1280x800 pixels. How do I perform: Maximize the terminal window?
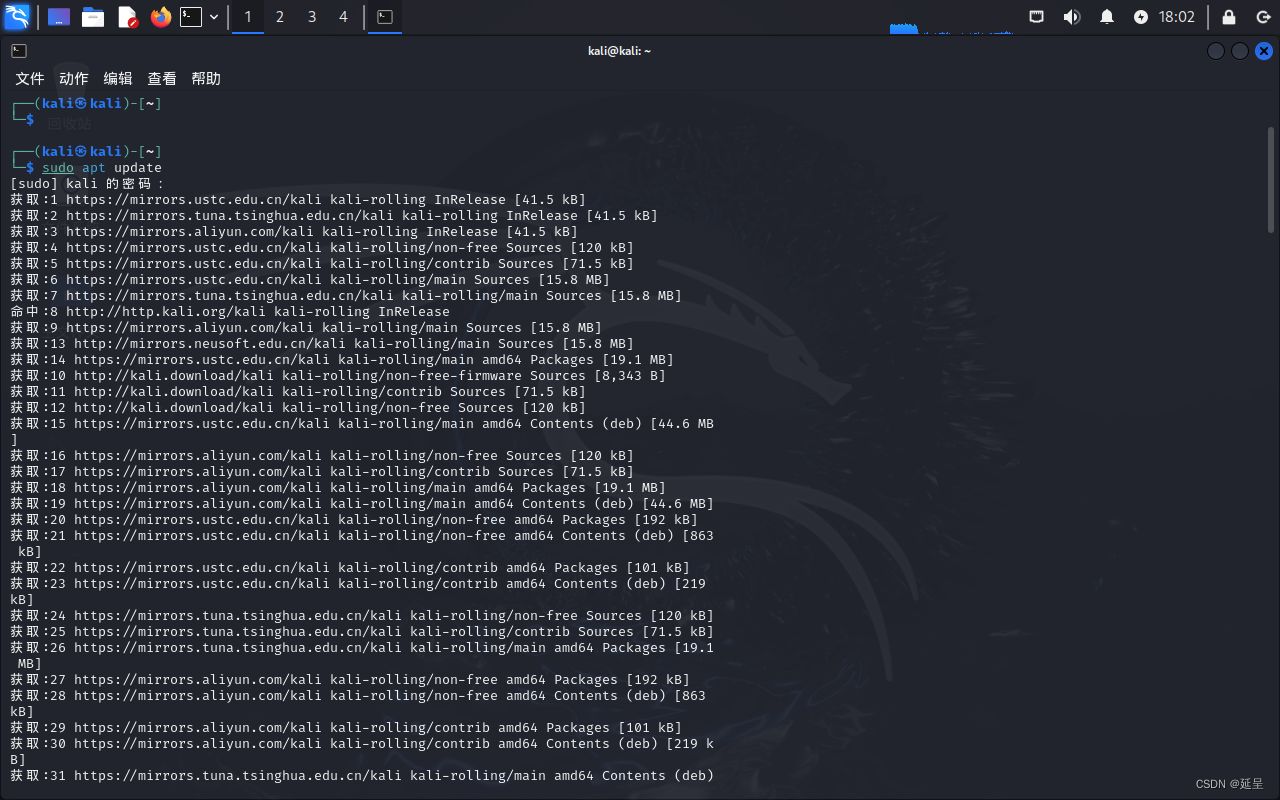tap(1240, 51)
